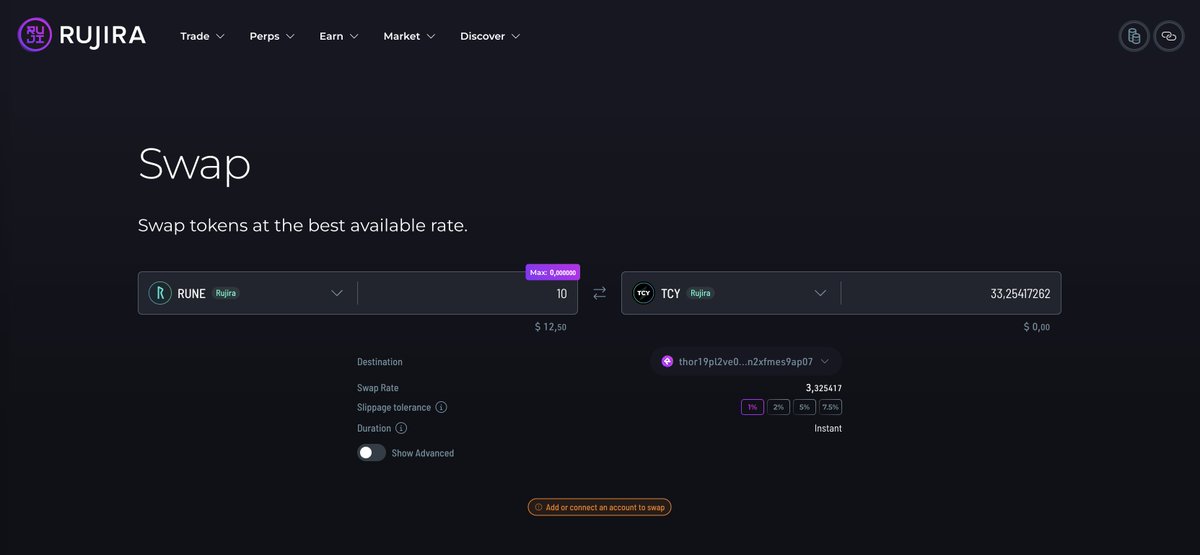
Task: Select 2% slippage tolerance
Action: coord(779,407)
